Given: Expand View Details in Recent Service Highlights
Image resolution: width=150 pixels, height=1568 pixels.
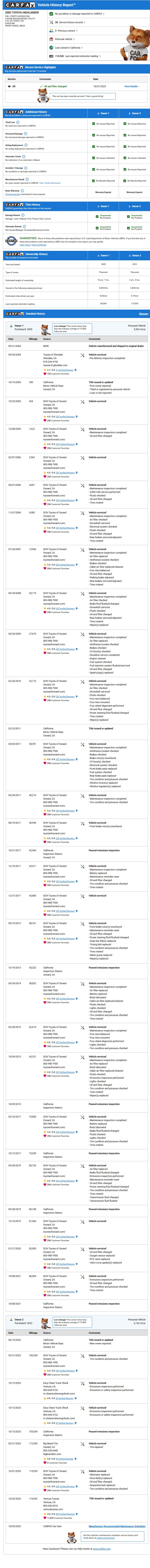Looking at the screenshot, I should click(132, 86).
